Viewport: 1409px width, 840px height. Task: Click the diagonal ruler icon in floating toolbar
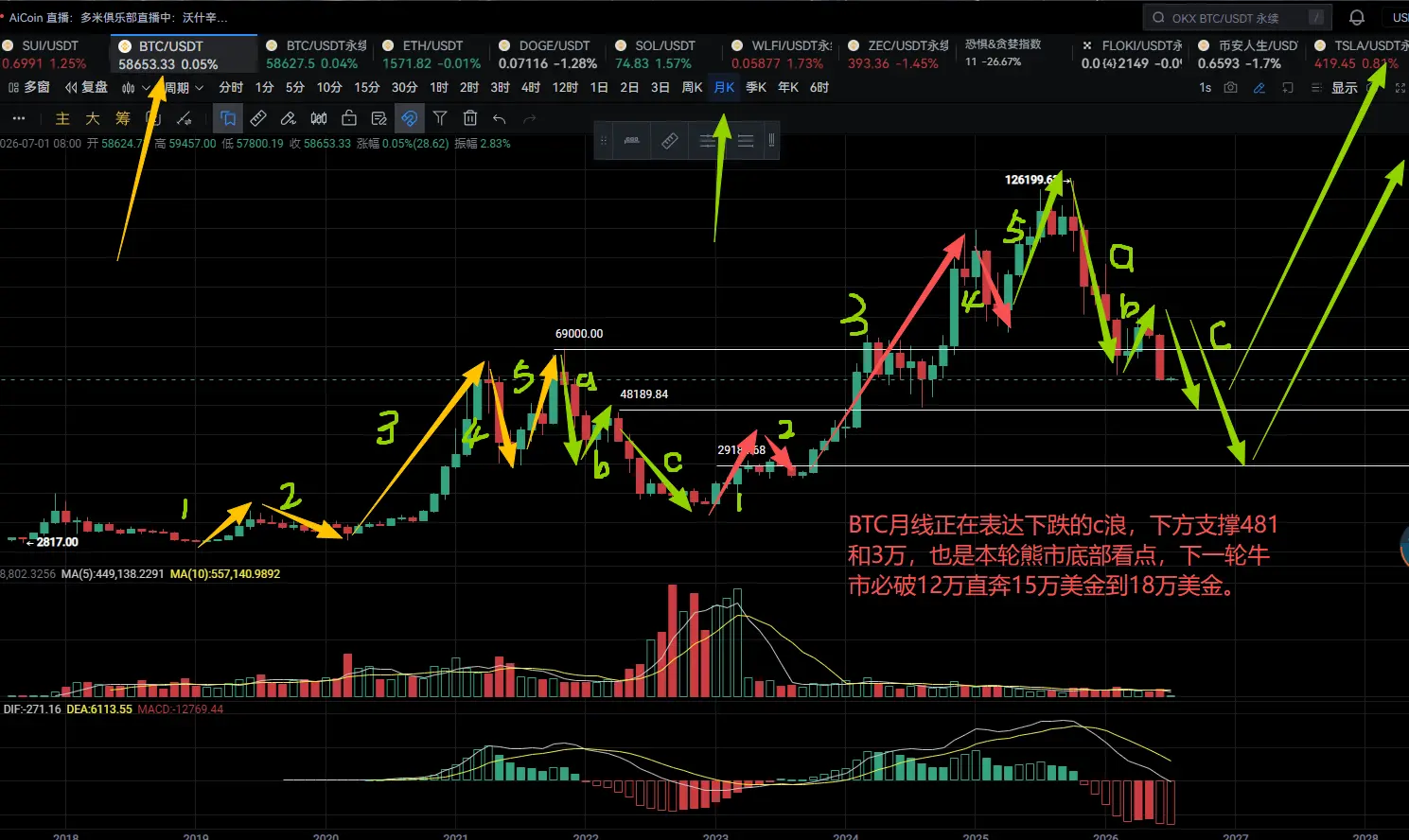[x=669, y=140]
